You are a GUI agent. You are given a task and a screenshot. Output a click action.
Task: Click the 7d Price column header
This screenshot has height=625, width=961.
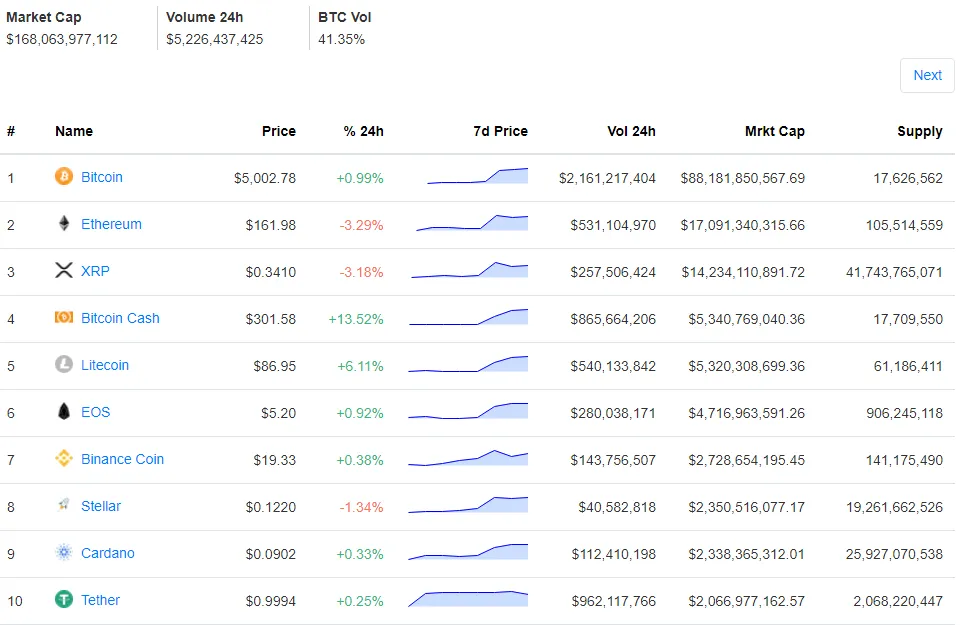[x=500, y=131]
